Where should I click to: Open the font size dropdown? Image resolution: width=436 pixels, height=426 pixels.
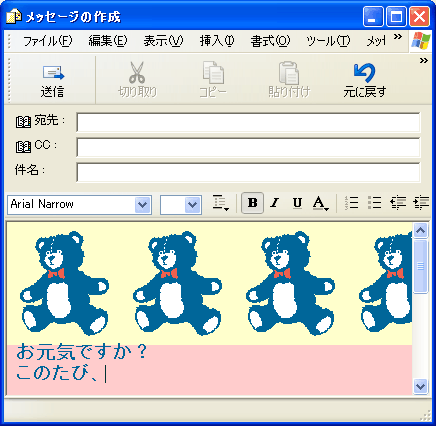[193, 205]
